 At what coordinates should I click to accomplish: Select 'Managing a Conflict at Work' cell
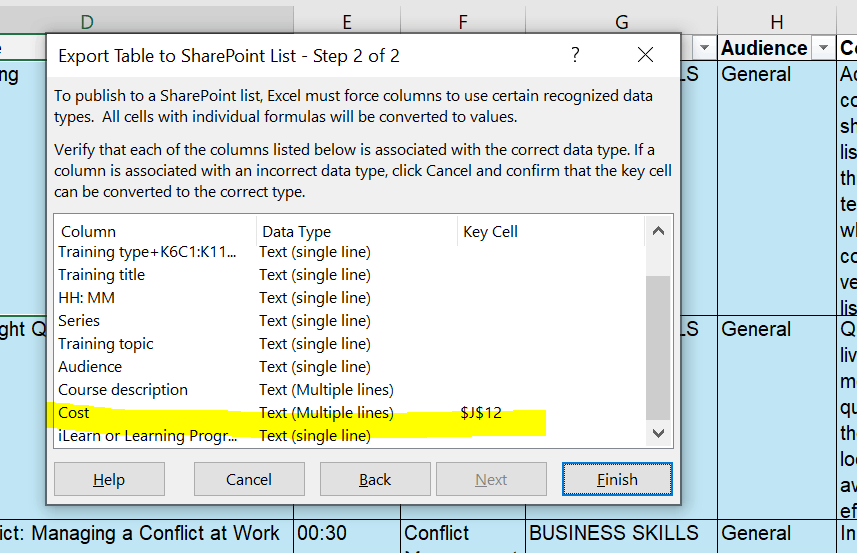tap(146, 536)
